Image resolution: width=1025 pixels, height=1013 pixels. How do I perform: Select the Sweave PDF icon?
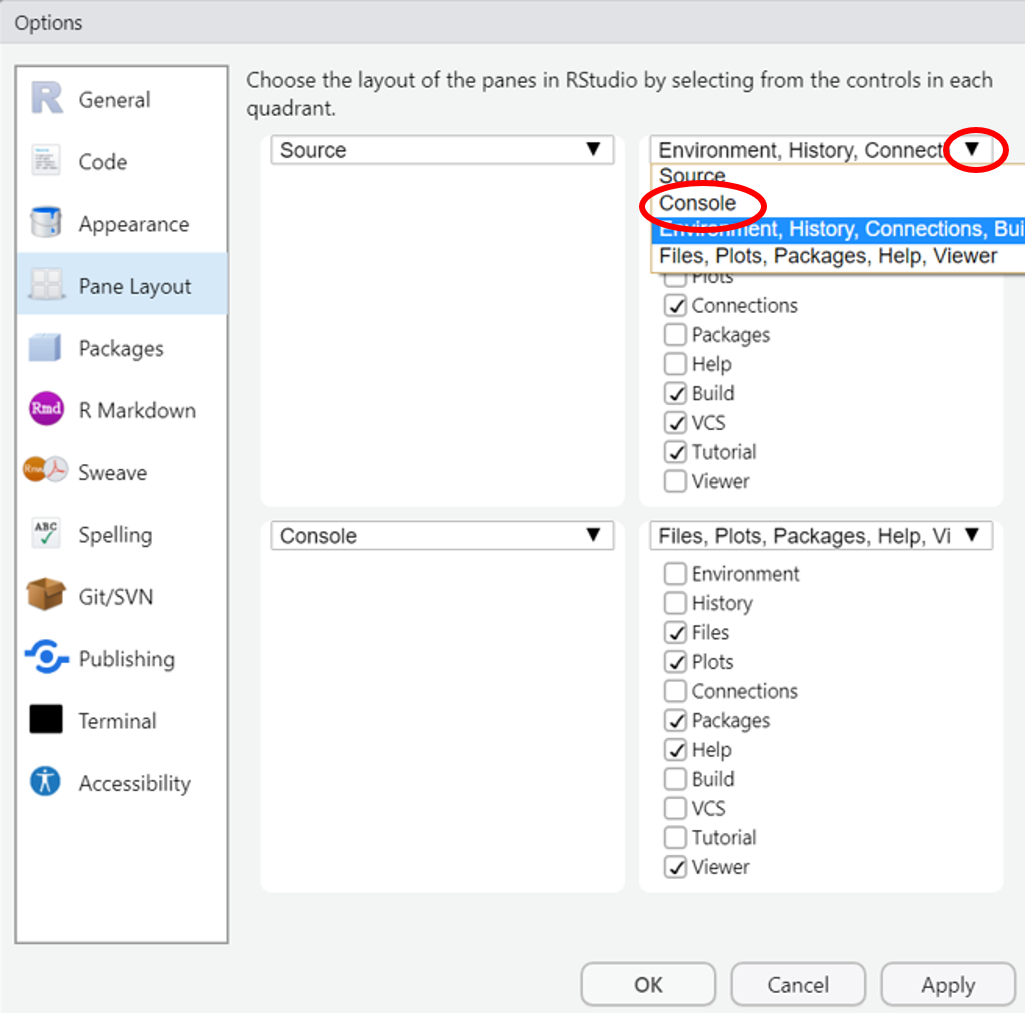[47, 472]
